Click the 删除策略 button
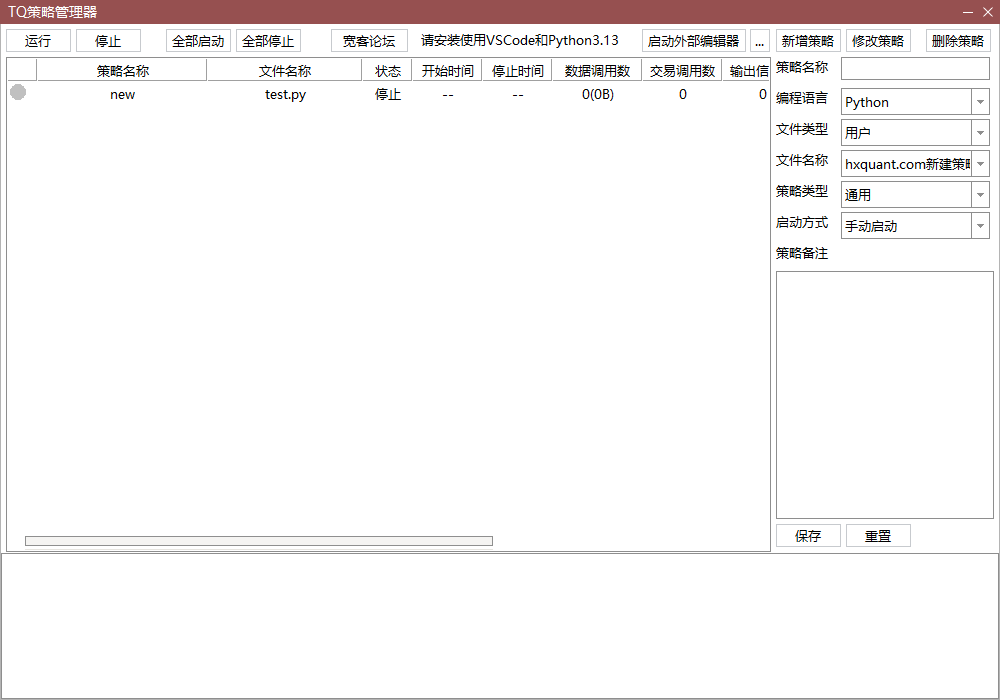This screenshot has height=700, width=1000. 957,41
